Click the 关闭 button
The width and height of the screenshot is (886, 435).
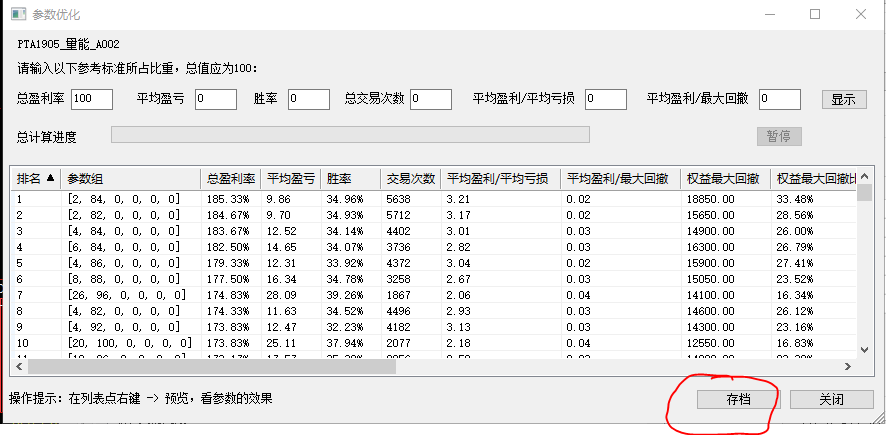831,399
